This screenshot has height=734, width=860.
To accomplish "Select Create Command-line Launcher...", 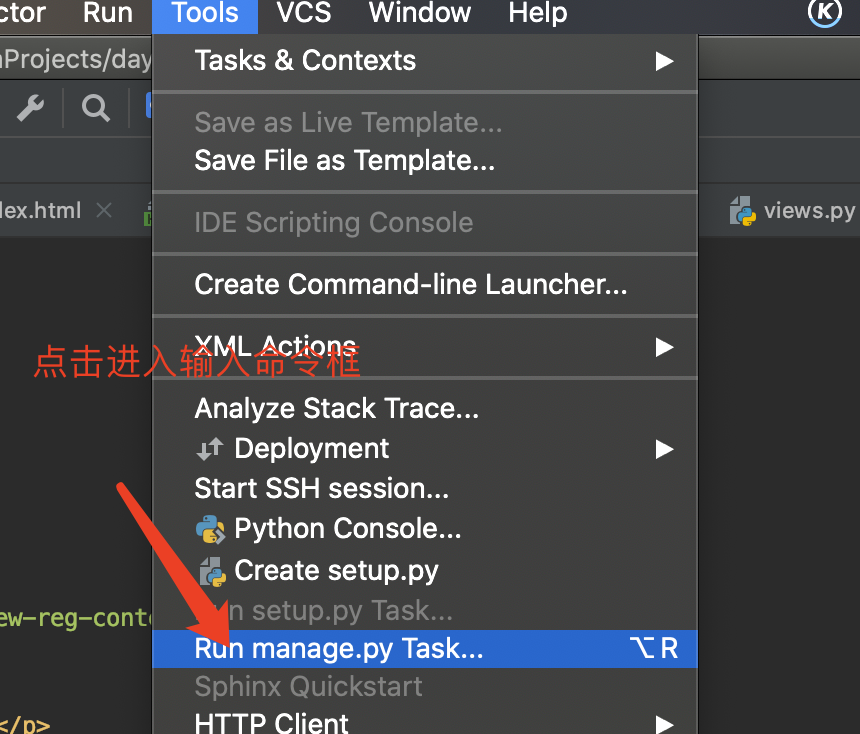I will click(x=425, y=284).
